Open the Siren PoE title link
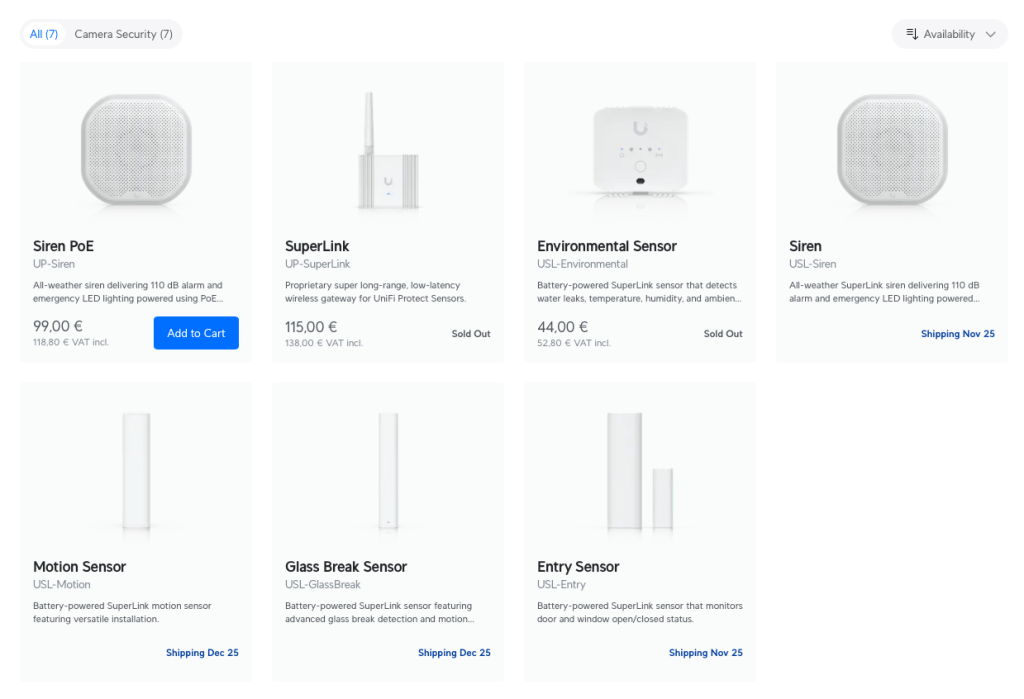This screenshot has height=699, width=1024. point(63,246)
